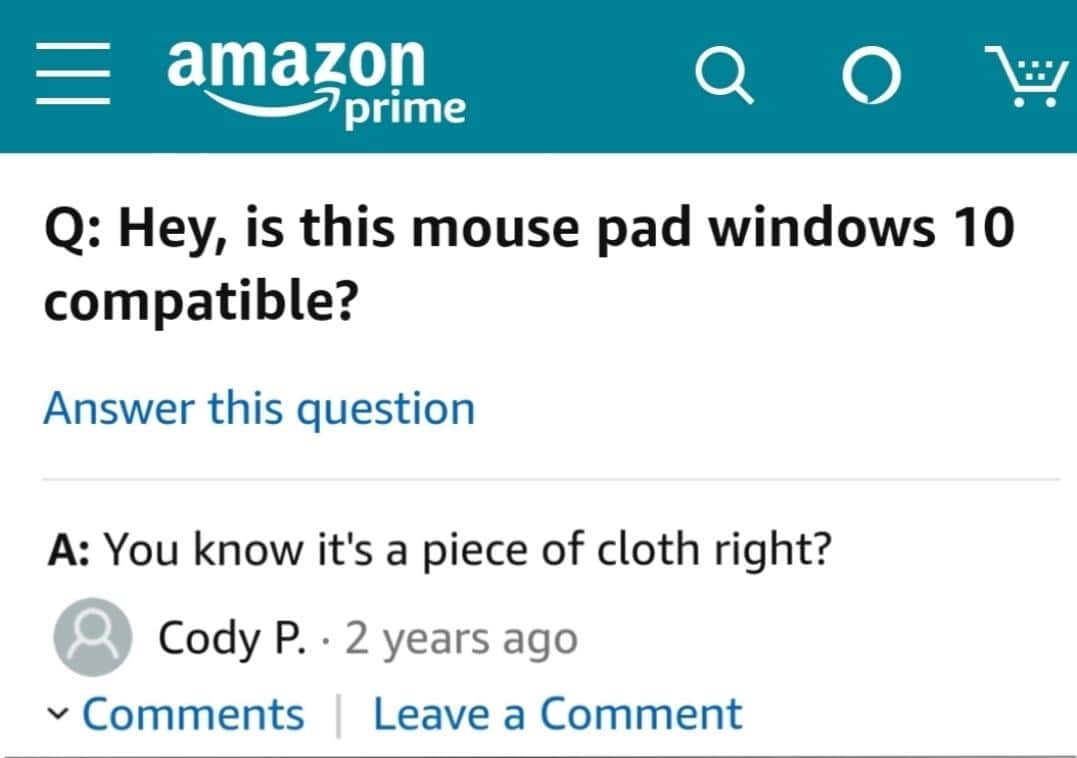Open the hamburger navigation menu
The height and width of the screenshot is (758, 1077).
[x=72, y=75]
